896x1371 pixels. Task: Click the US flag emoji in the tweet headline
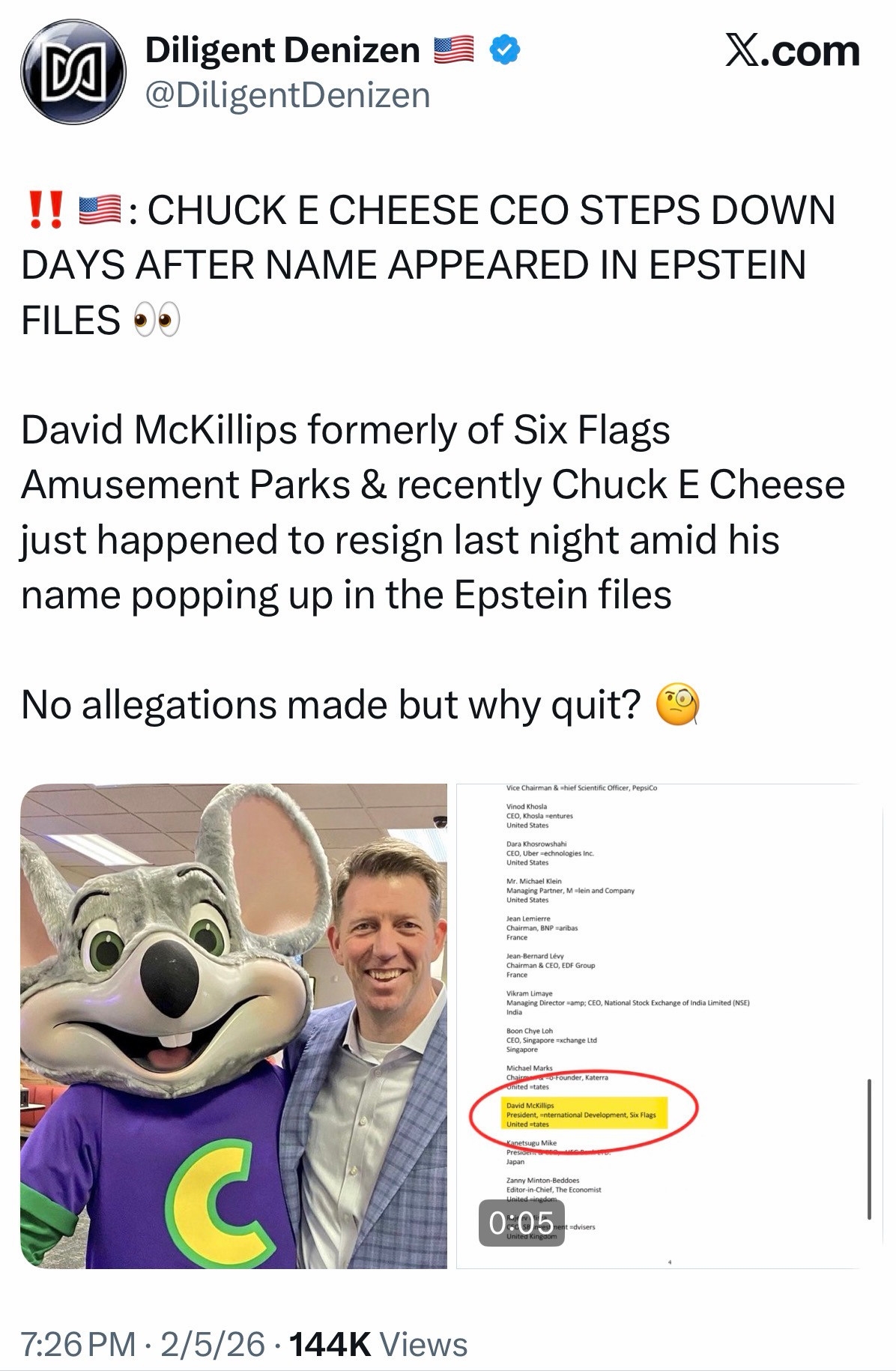(100, 210)
